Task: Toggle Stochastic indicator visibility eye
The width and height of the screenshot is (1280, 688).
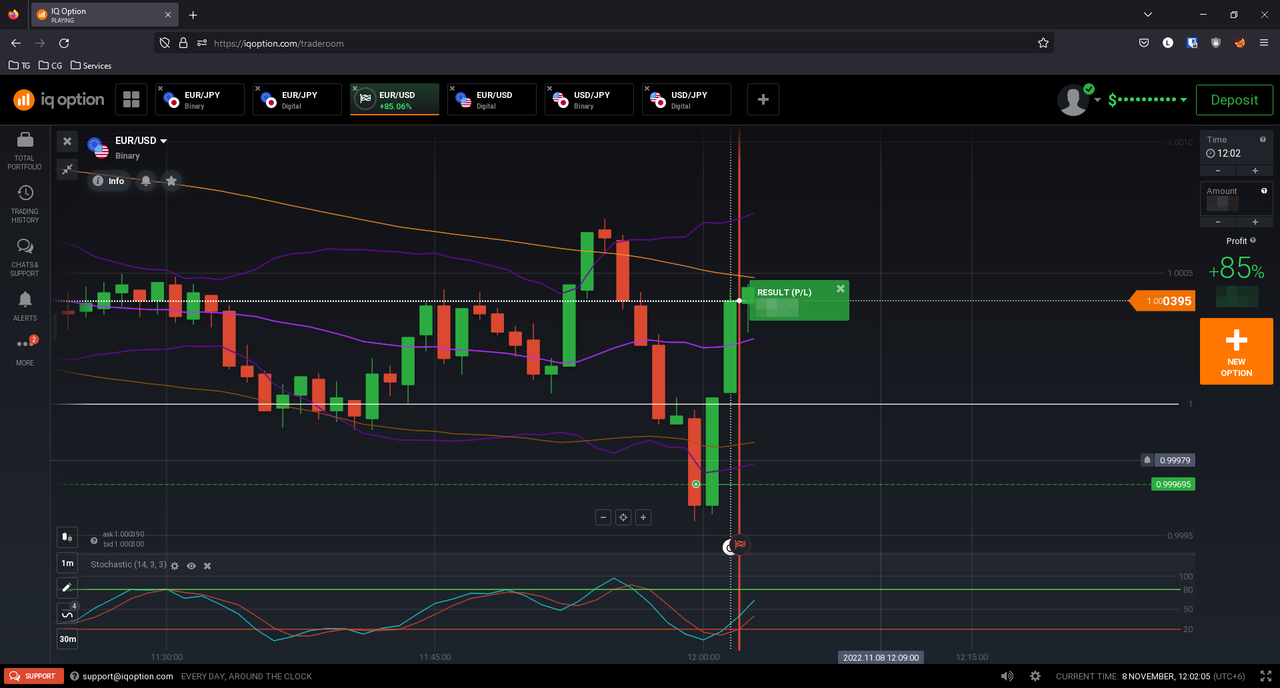Action: click(191, 566)
